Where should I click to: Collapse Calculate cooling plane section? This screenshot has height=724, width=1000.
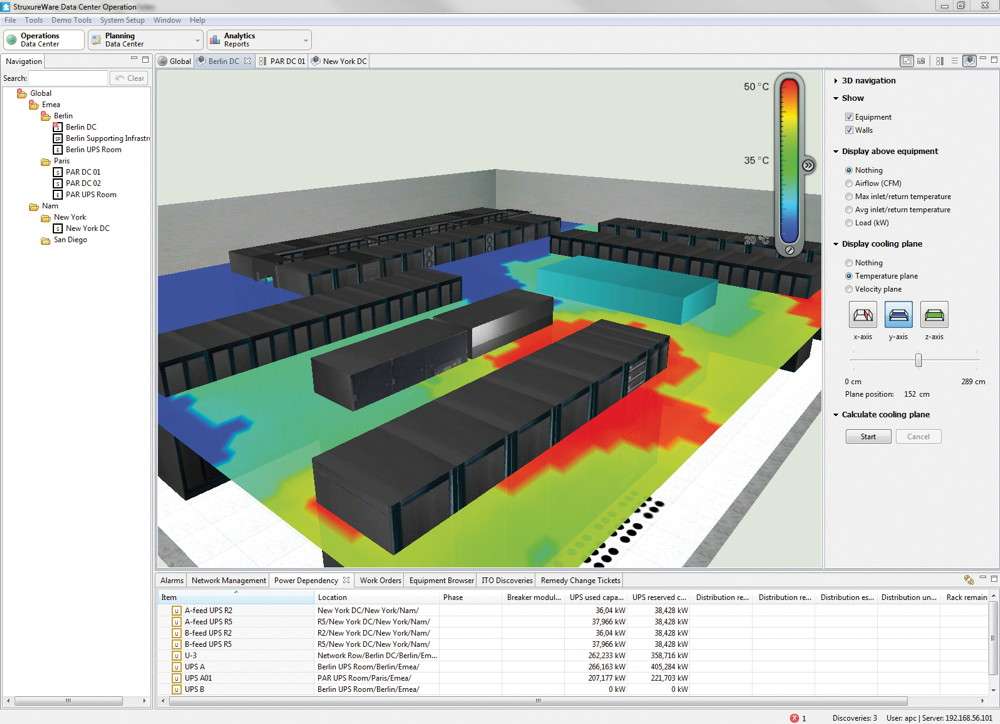[835, 415]
